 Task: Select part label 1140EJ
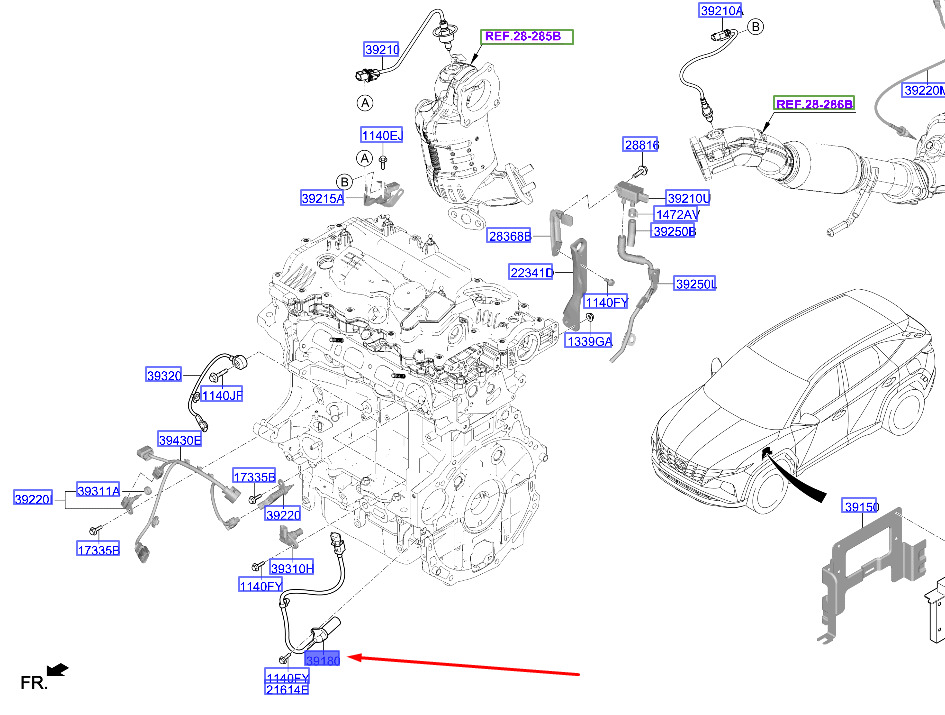coord(381,135)
